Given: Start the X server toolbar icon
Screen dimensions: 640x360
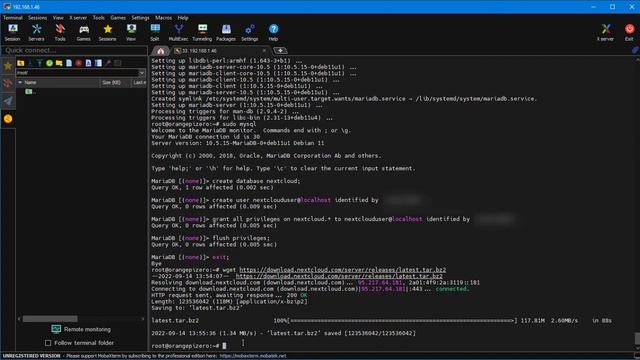Looking at the screenshot, I should pos(605,32).
